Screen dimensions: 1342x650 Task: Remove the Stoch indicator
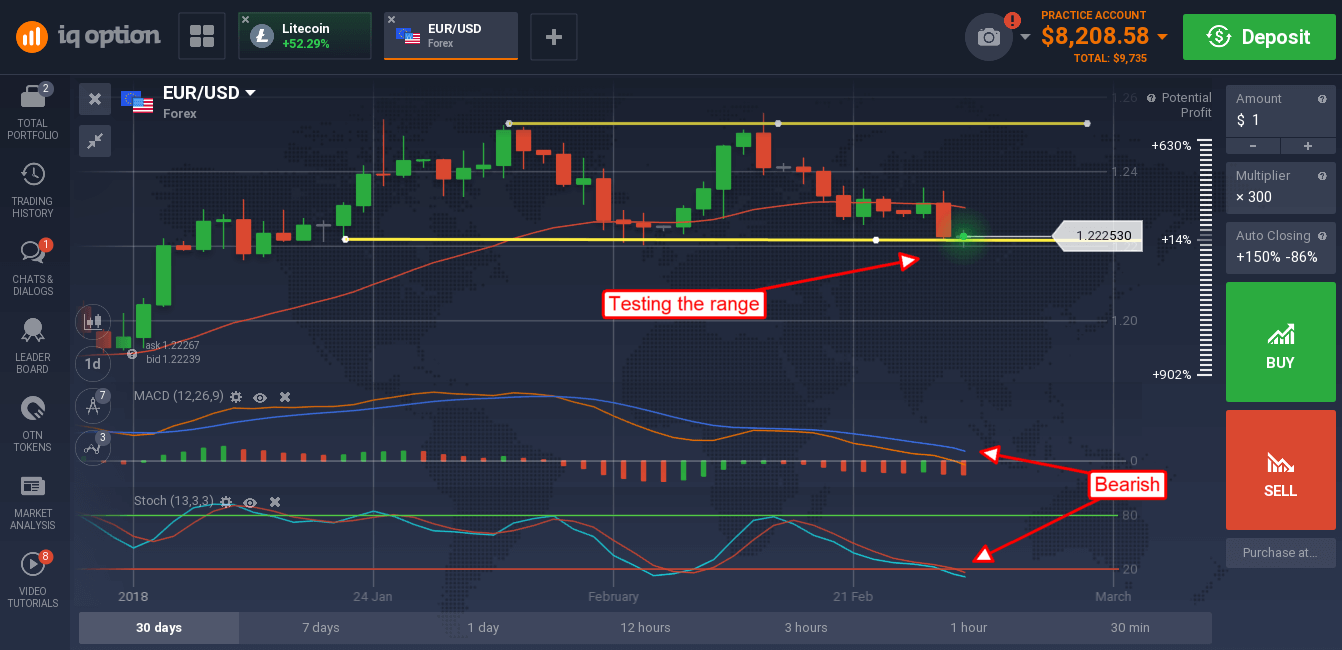tap(275, 502)
